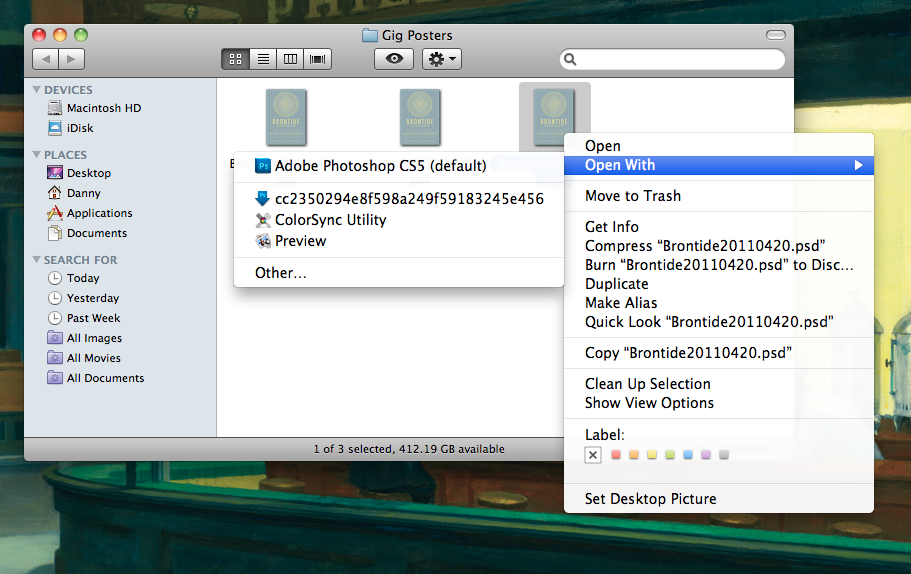
Task: Burn "Brontide20110420.psd" to Disc
Action: click(x=719, y=265)
